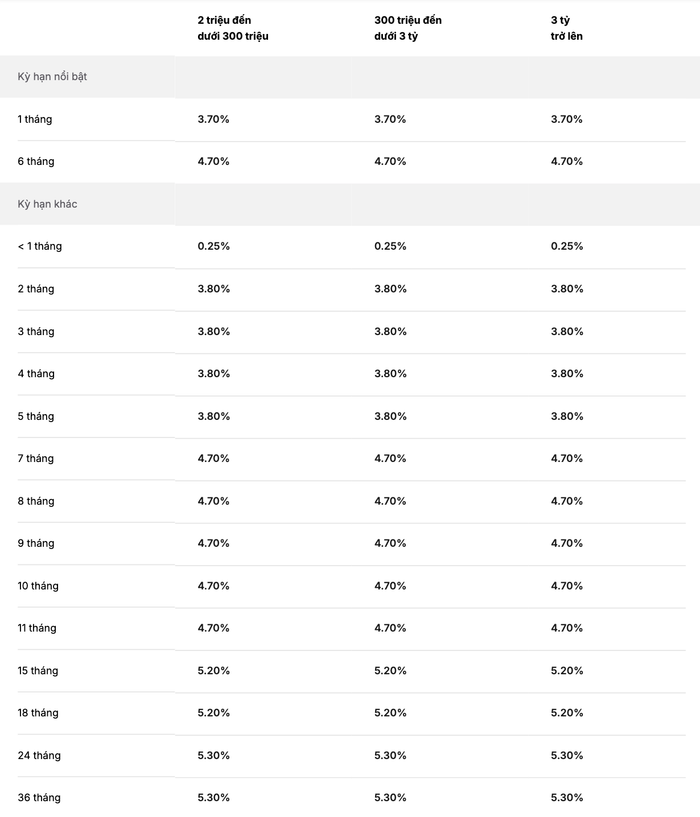Click the 18 tháng rate under 2 triệu column

(213, 713)
